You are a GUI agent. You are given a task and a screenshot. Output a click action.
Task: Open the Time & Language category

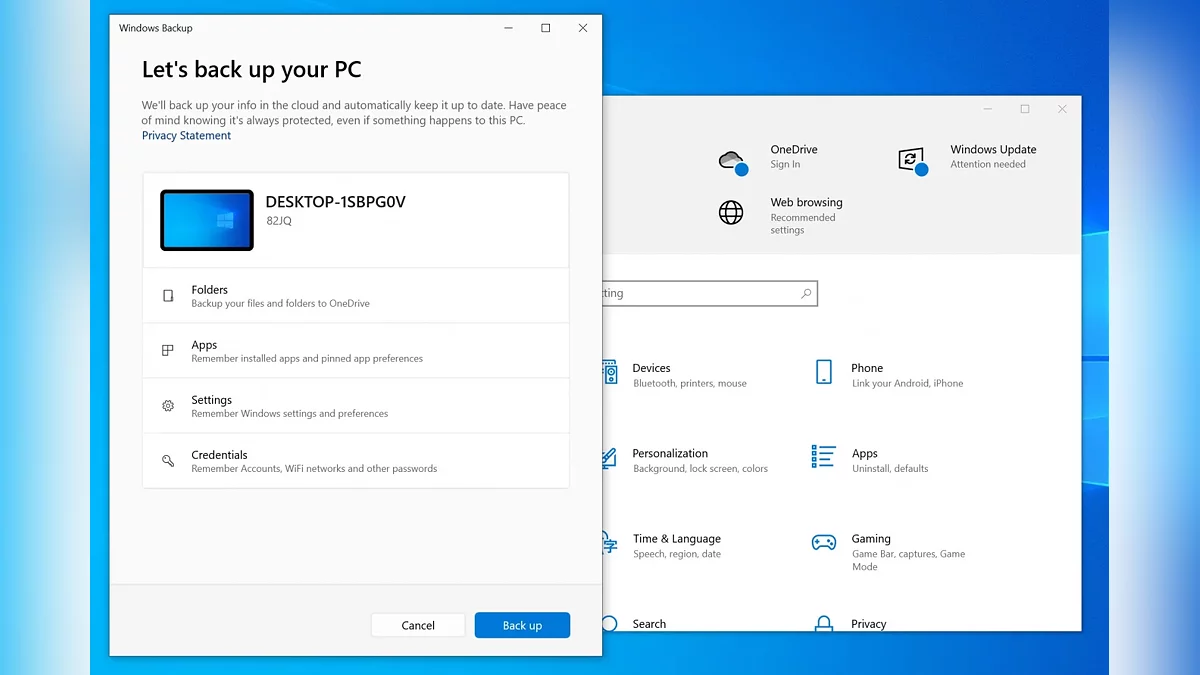676,545
